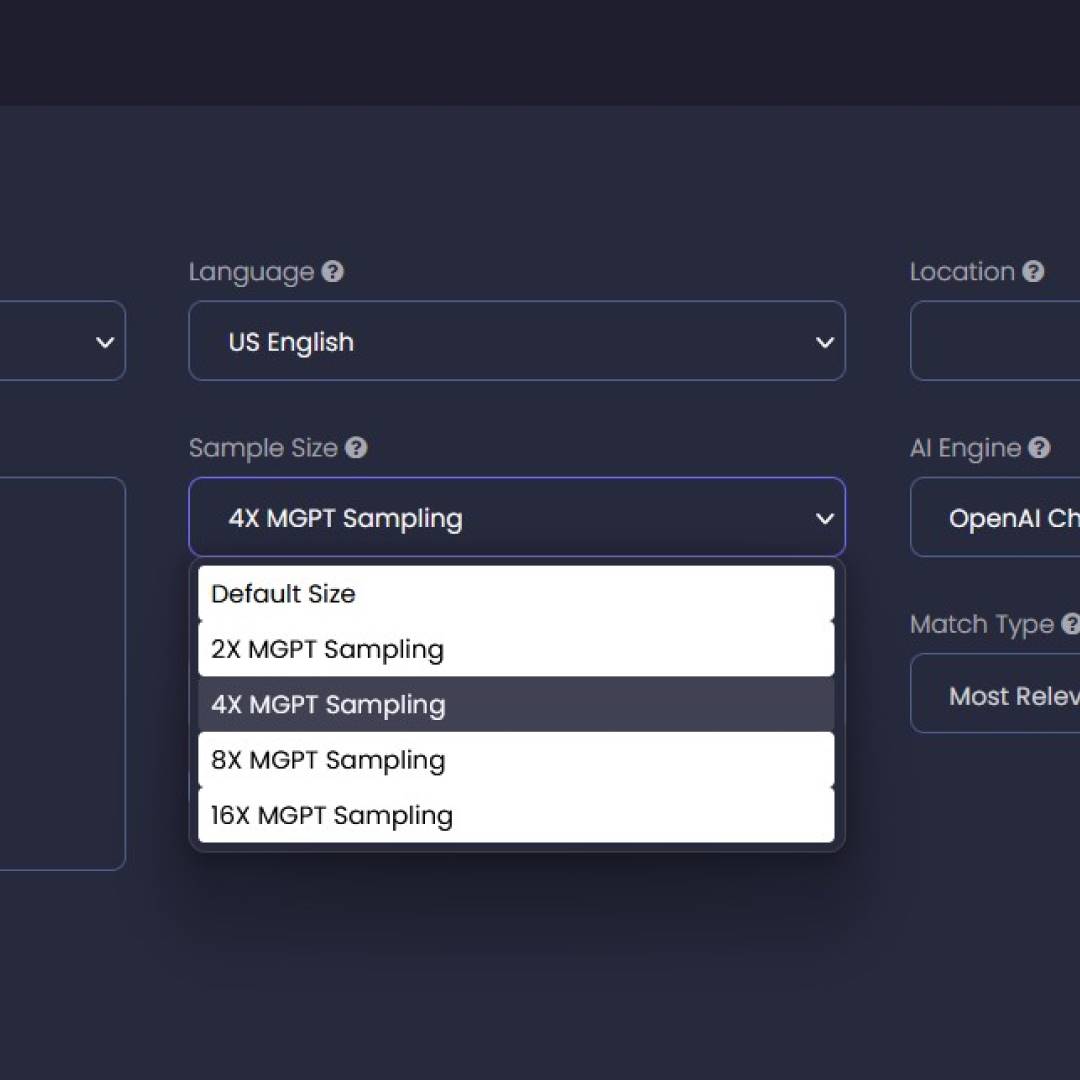Choose 2X MGPT Sampling from the list
This screenshot has width=1080, height=1080.
tap(516, 649)
